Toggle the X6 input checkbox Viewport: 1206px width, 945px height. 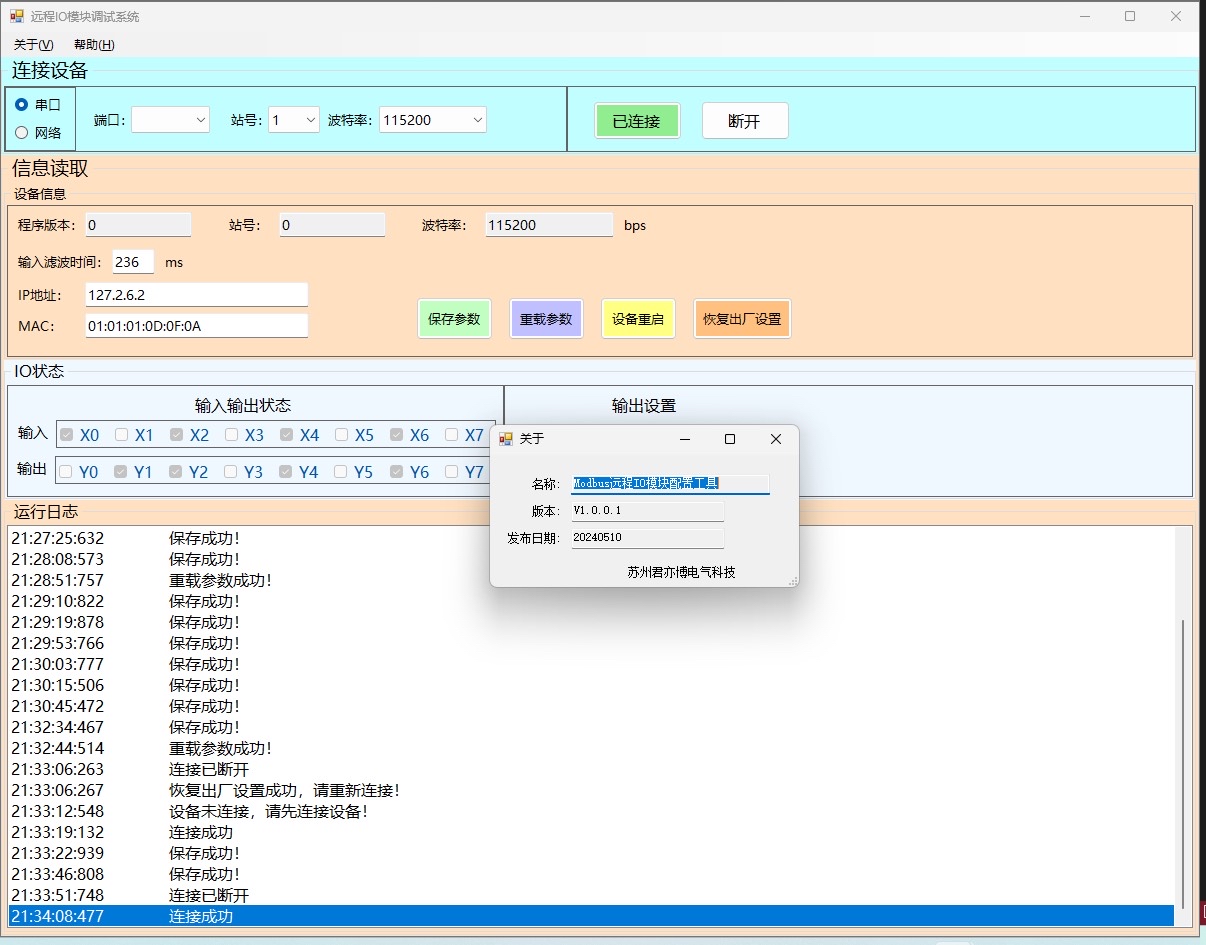pos(397,435)
